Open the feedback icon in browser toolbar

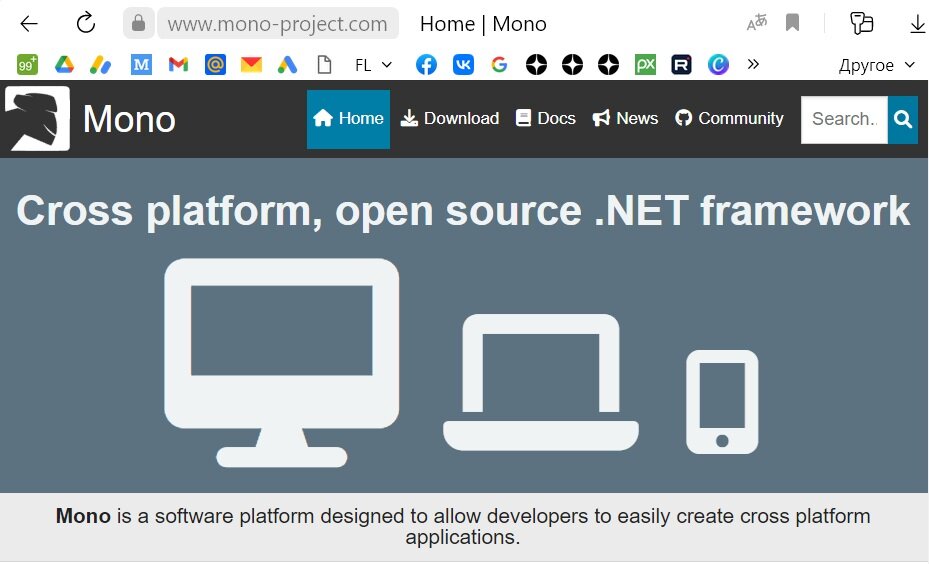pos(861,23)
